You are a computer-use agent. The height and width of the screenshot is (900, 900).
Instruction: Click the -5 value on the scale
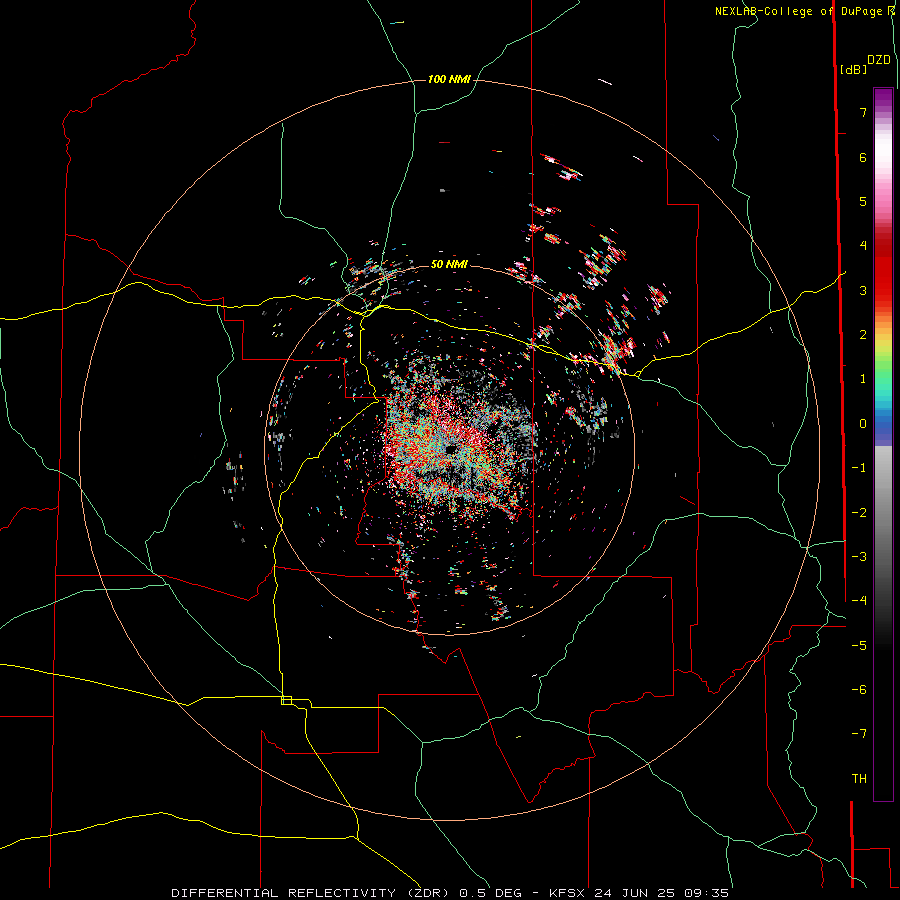[859, 646]
